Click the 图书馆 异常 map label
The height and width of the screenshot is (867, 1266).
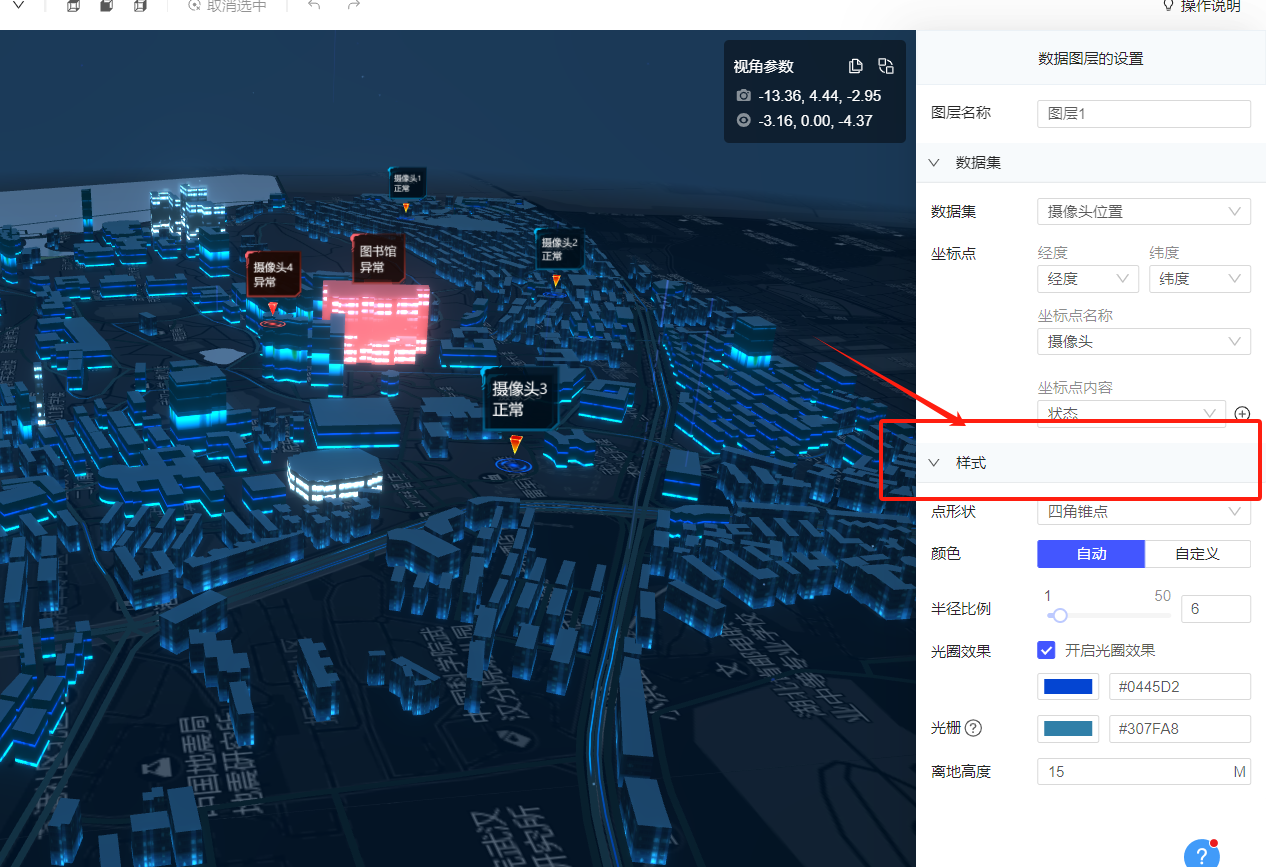pyautogui.click(x=378, y=259)
